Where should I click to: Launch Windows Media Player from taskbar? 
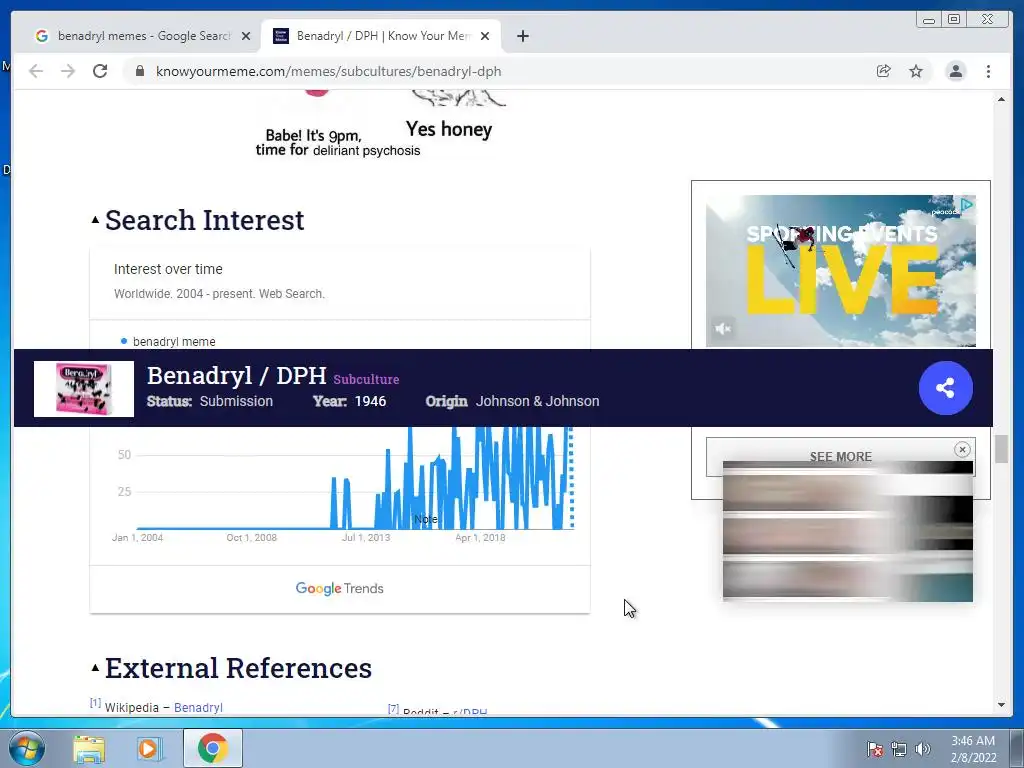point(148,748)
